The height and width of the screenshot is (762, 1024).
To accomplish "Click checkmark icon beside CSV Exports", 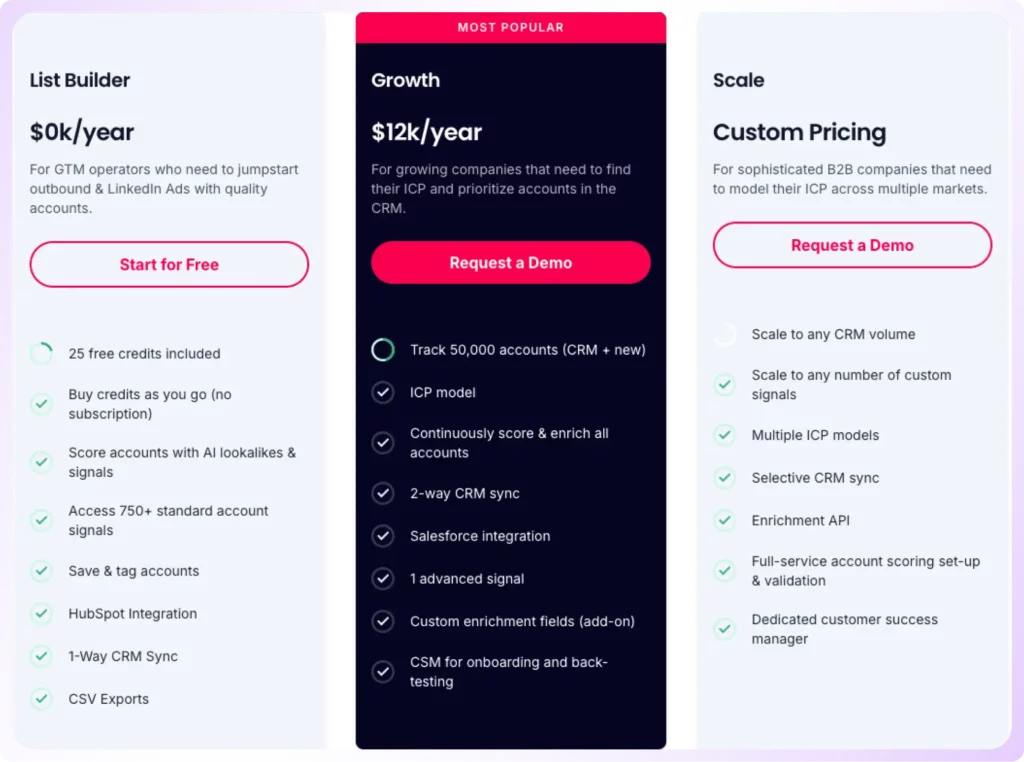I will [x=41, y=699].
